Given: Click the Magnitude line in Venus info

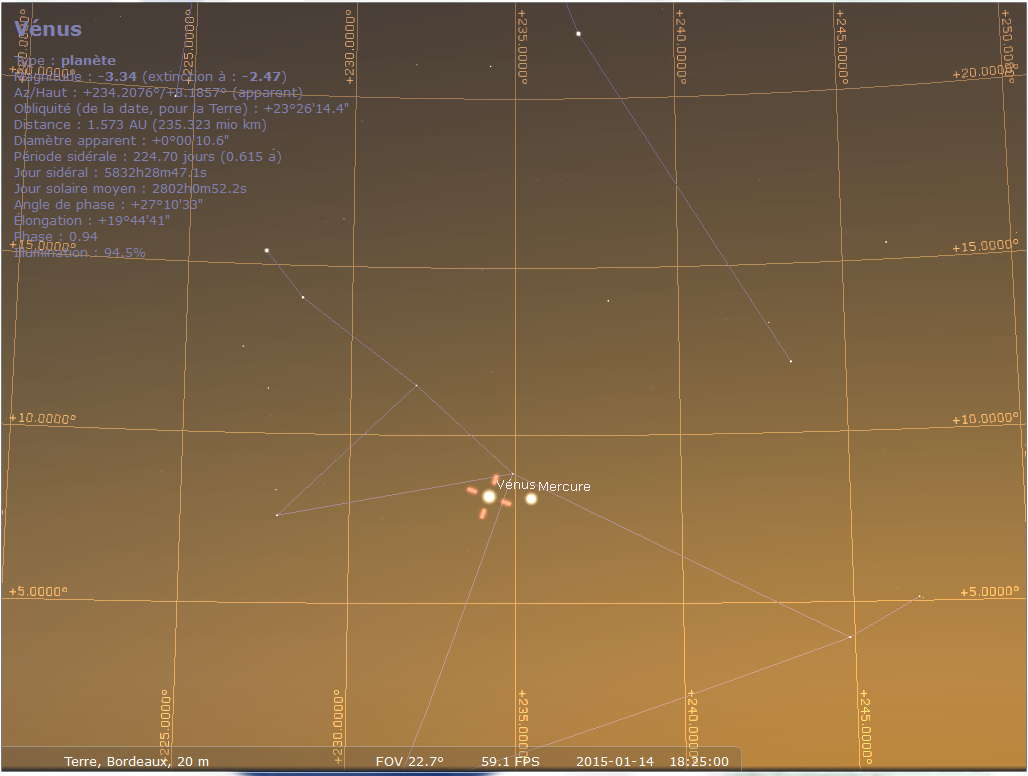Looking at the screenshot, I should (x=150, y=77).
